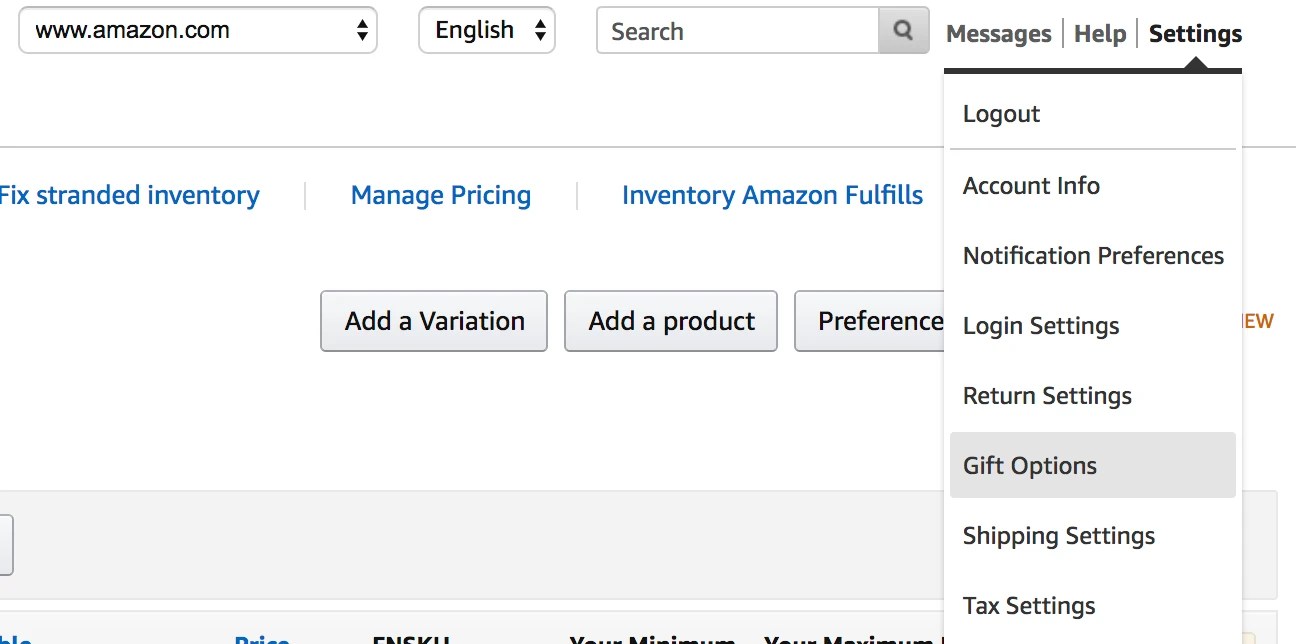
Task: Open Return Settings
Action: (1046, 396)
